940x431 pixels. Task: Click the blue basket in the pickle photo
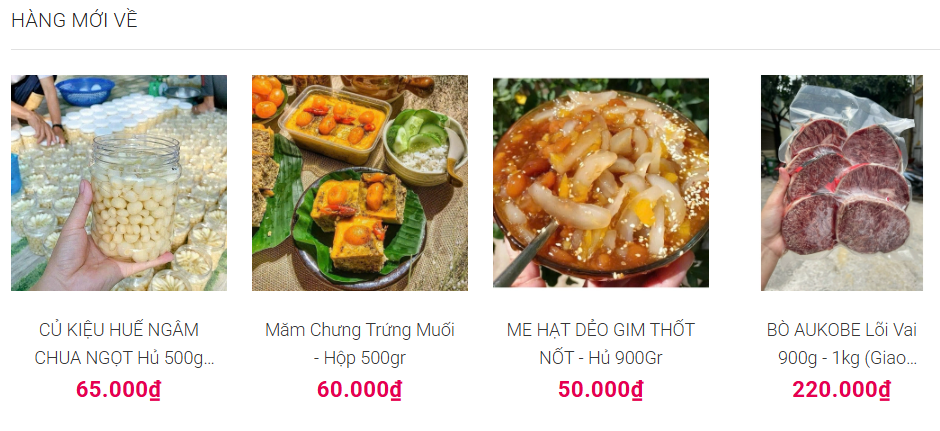coord(85,91)
